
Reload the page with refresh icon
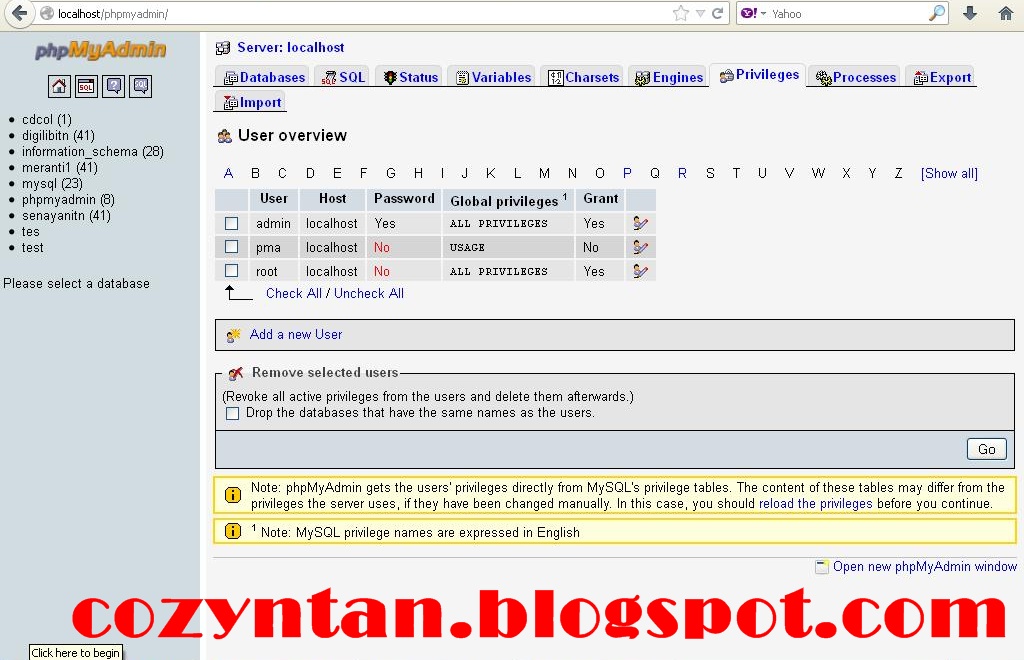coord(717,13)
